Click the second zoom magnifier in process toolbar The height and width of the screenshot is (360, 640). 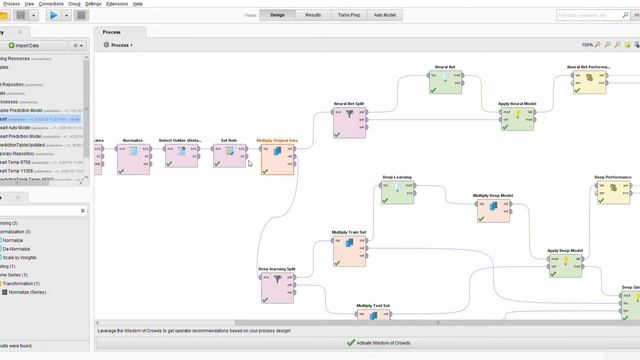point(608,44)
